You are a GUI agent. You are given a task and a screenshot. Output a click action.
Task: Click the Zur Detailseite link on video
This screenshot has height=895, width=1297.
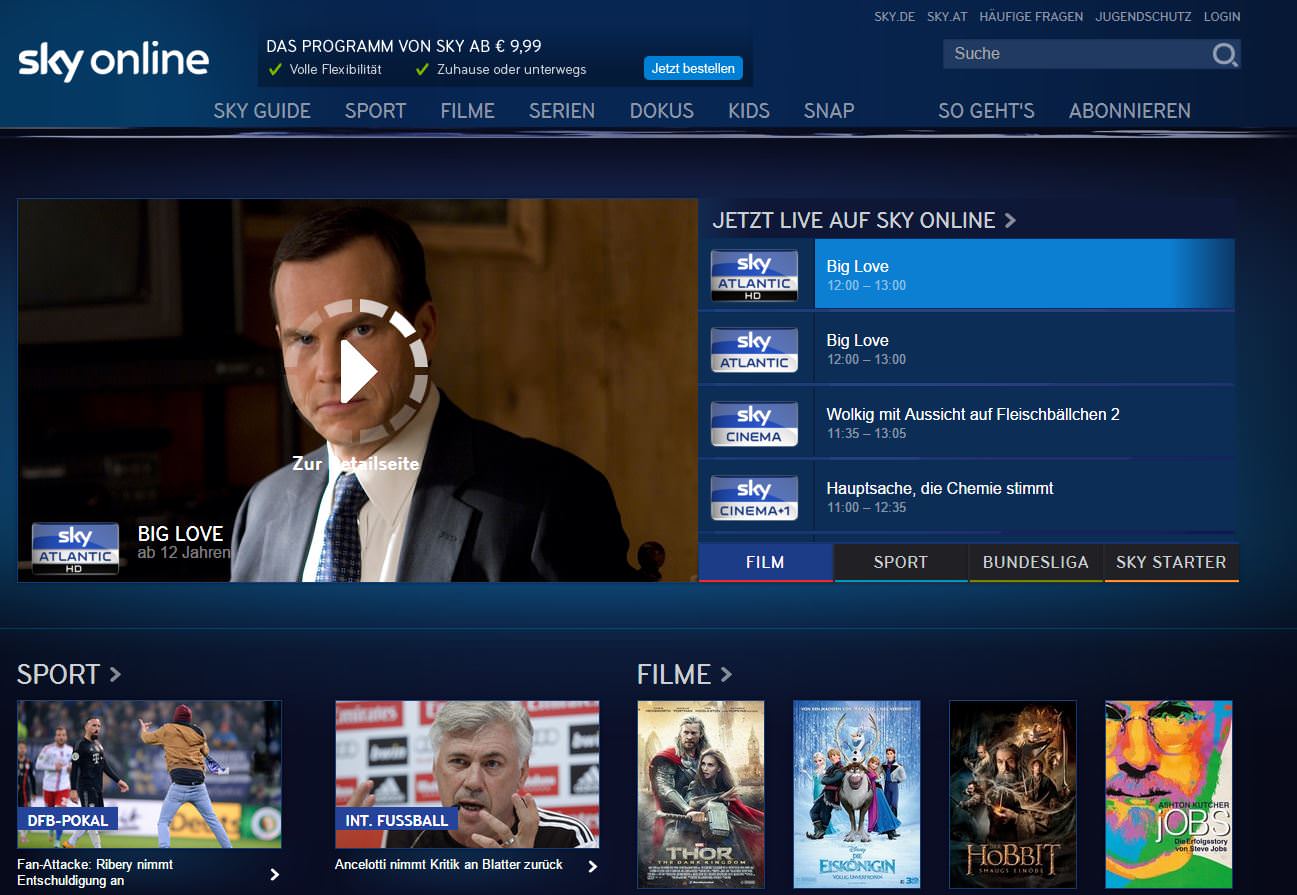coord(356,464)
